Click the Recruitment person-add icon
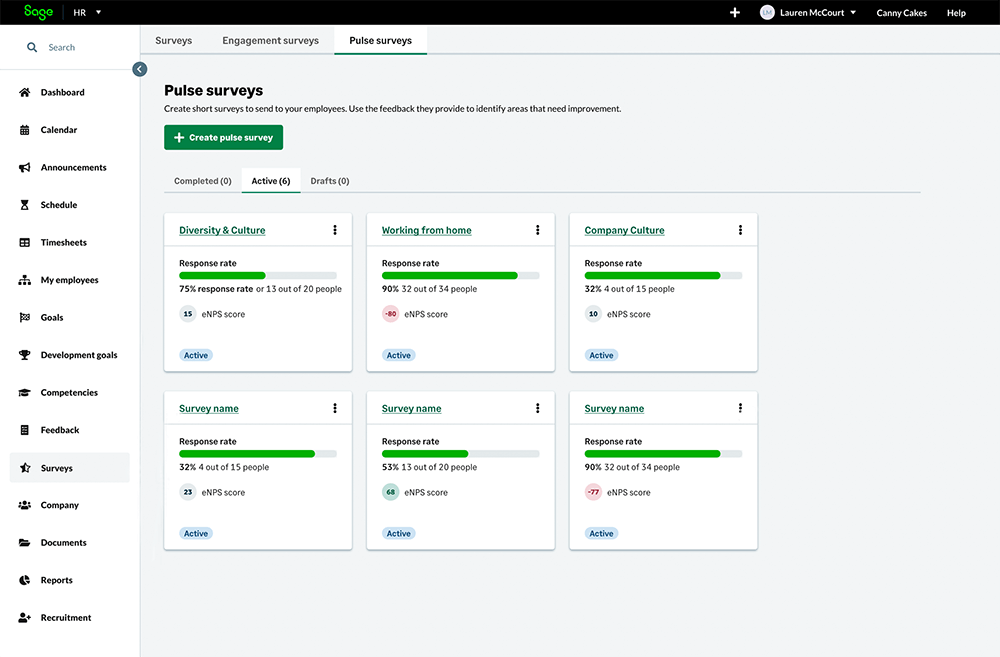This screenshot has width=1000, height=657. click(25, 618)
